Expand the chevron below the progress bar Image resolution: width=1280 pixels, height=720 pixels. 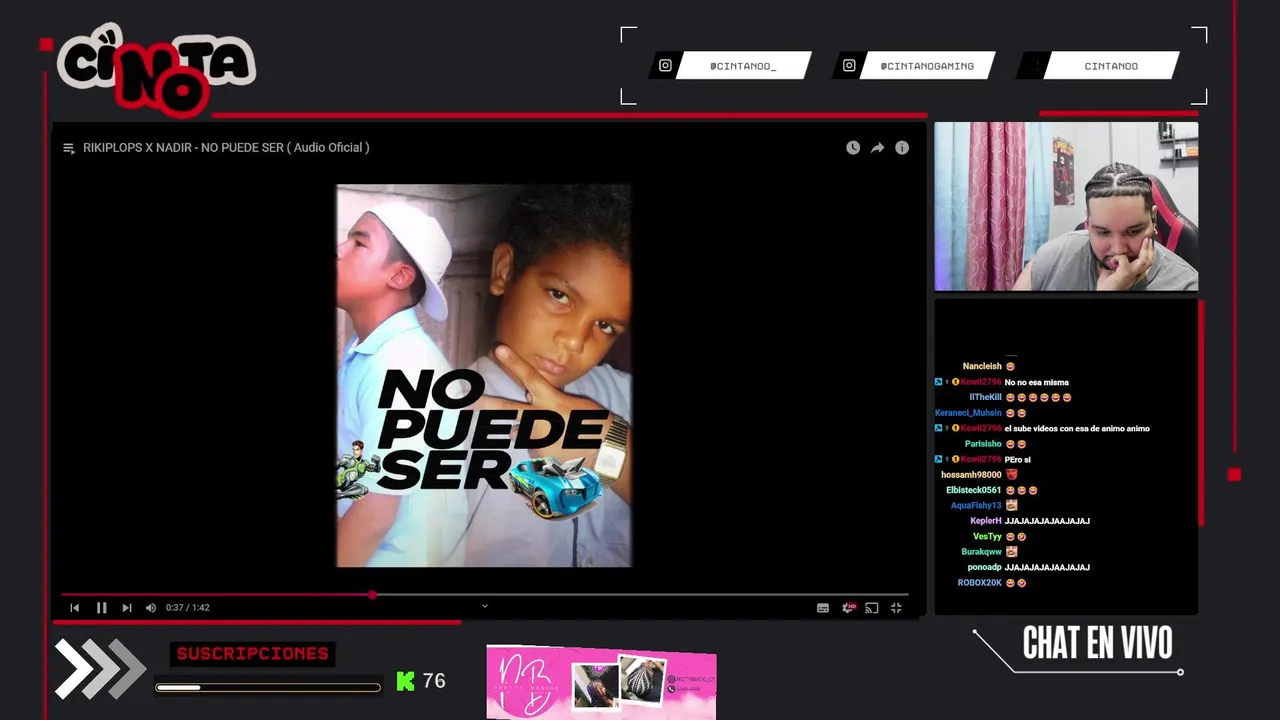click(x=485, y=606)
